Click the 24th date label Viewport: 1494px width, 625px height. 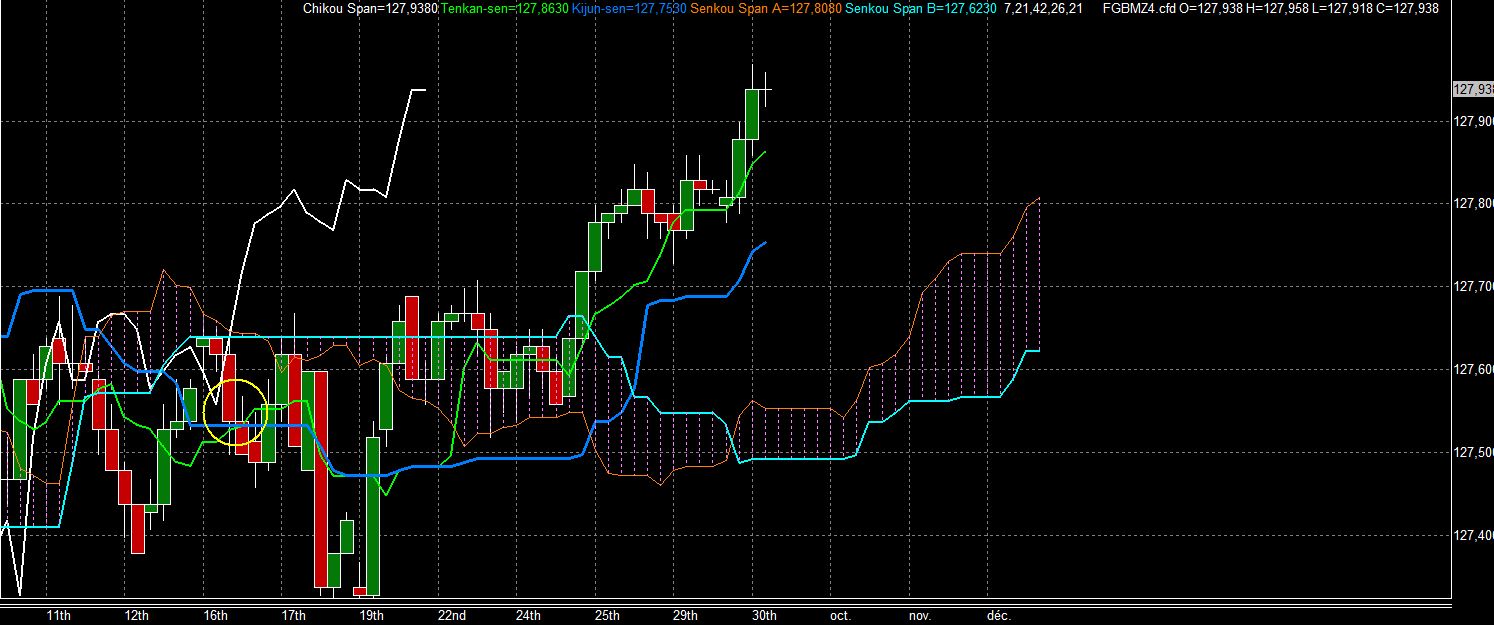[x=528, y=615]
